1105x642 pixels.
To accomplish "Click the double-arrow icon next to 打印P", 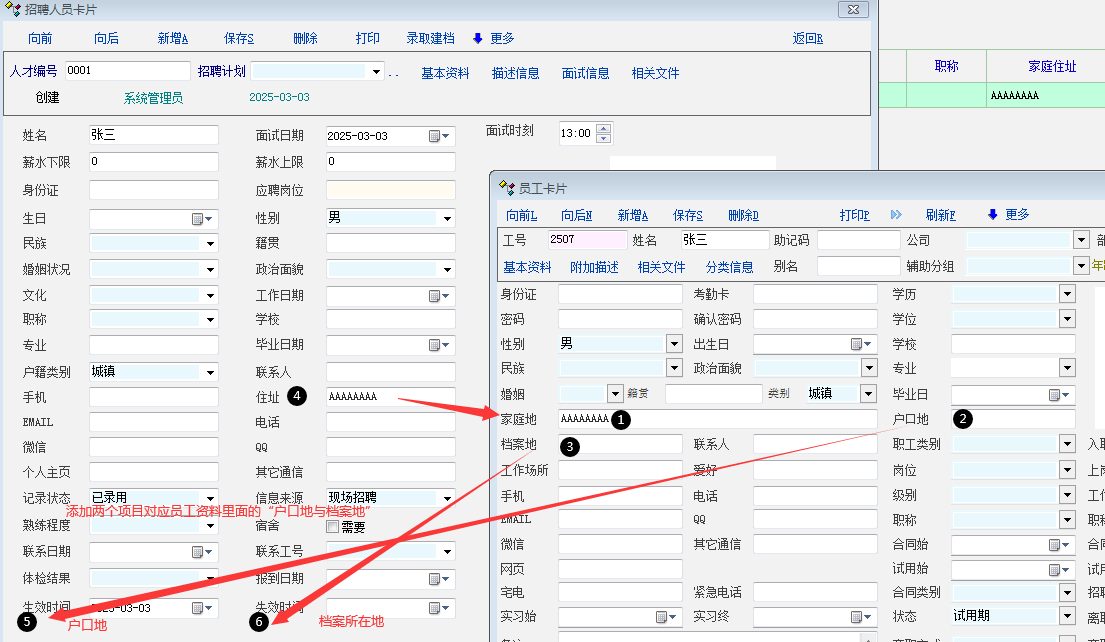I will (x=896, y=215).
